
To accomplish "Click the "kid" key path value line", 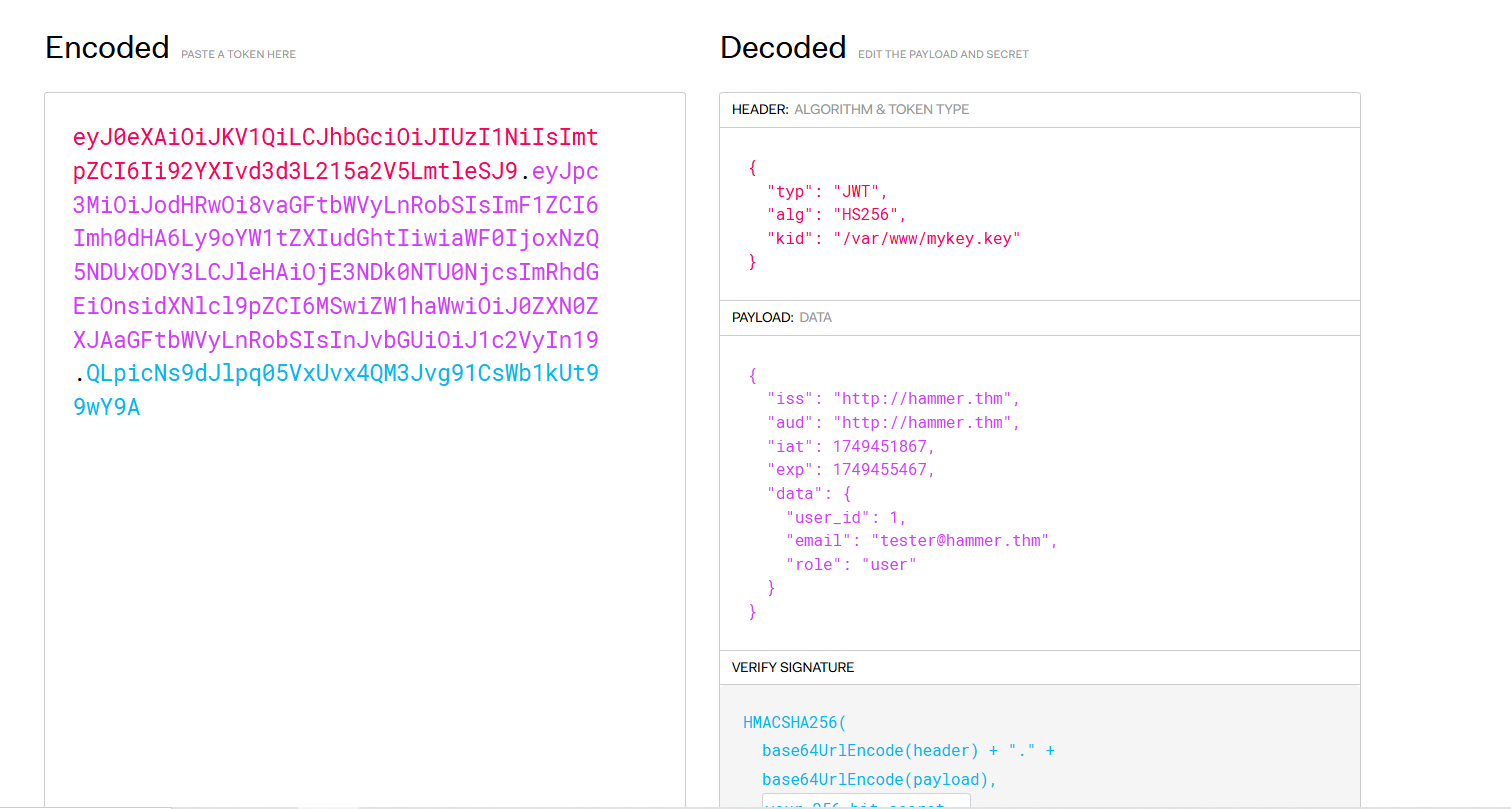I will point(893,238).
